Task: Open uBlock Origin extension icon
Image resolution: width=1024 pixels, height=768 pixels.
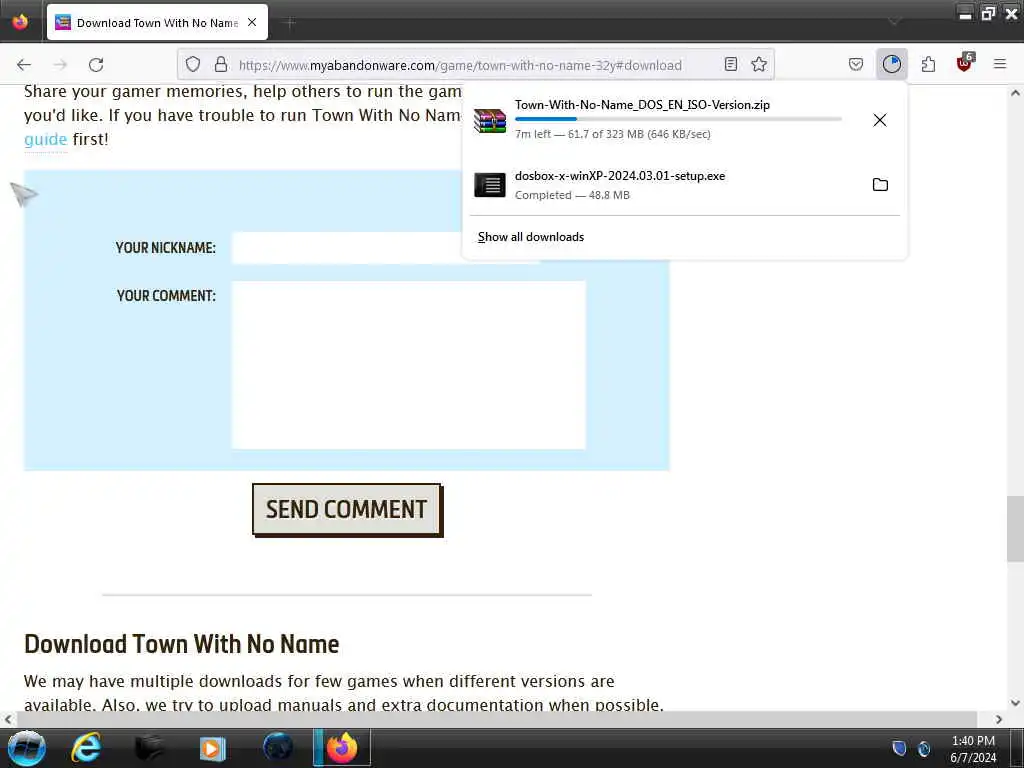Action: (x=965, y=63)
